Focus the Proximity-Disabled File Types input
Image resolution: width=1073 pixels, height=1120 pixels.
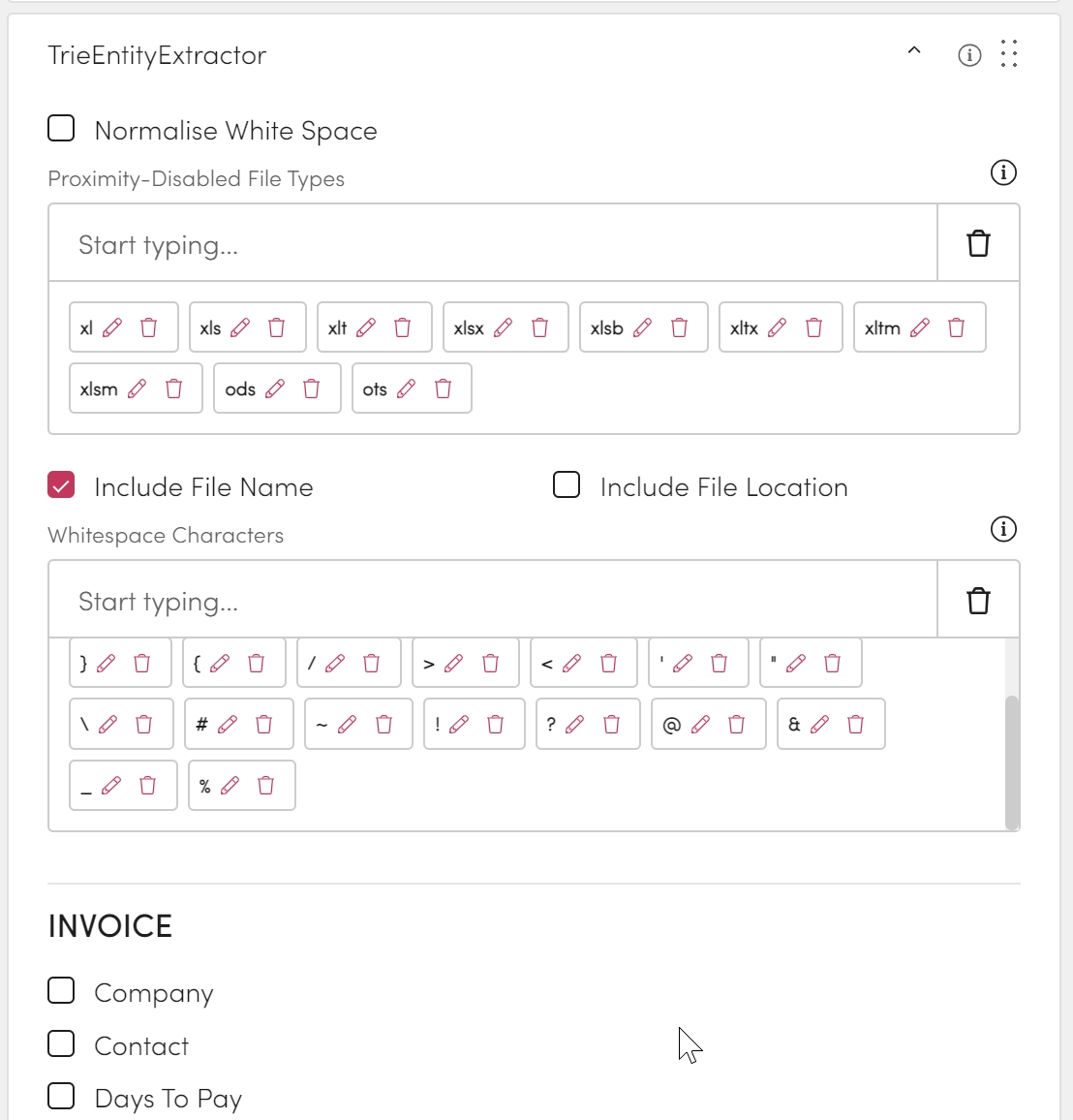pos(492,244)
